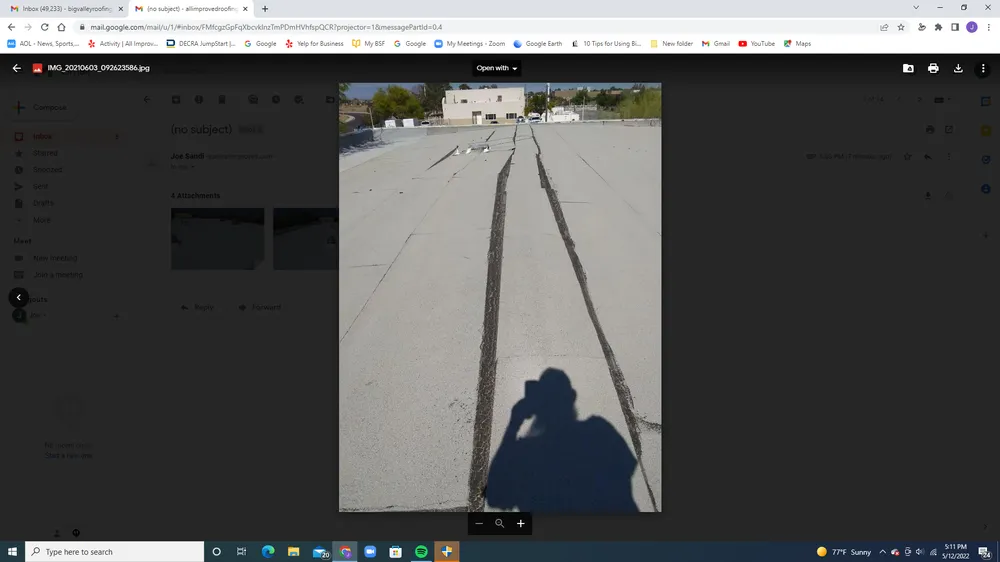Open Chrome profile avatar
The height and width of the screenshot is (562, 1000).
click(972, 27)
